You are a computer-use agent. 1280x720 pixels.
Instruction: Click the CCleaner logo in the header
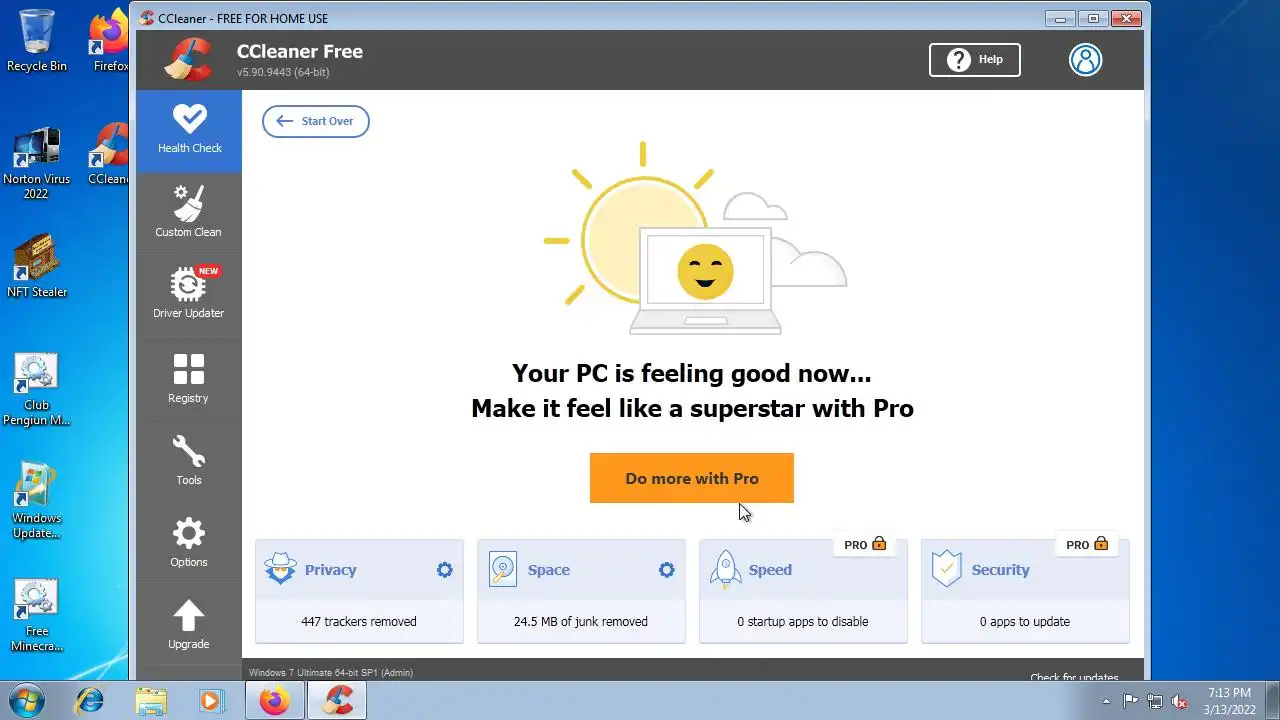[x=189, y=59]
